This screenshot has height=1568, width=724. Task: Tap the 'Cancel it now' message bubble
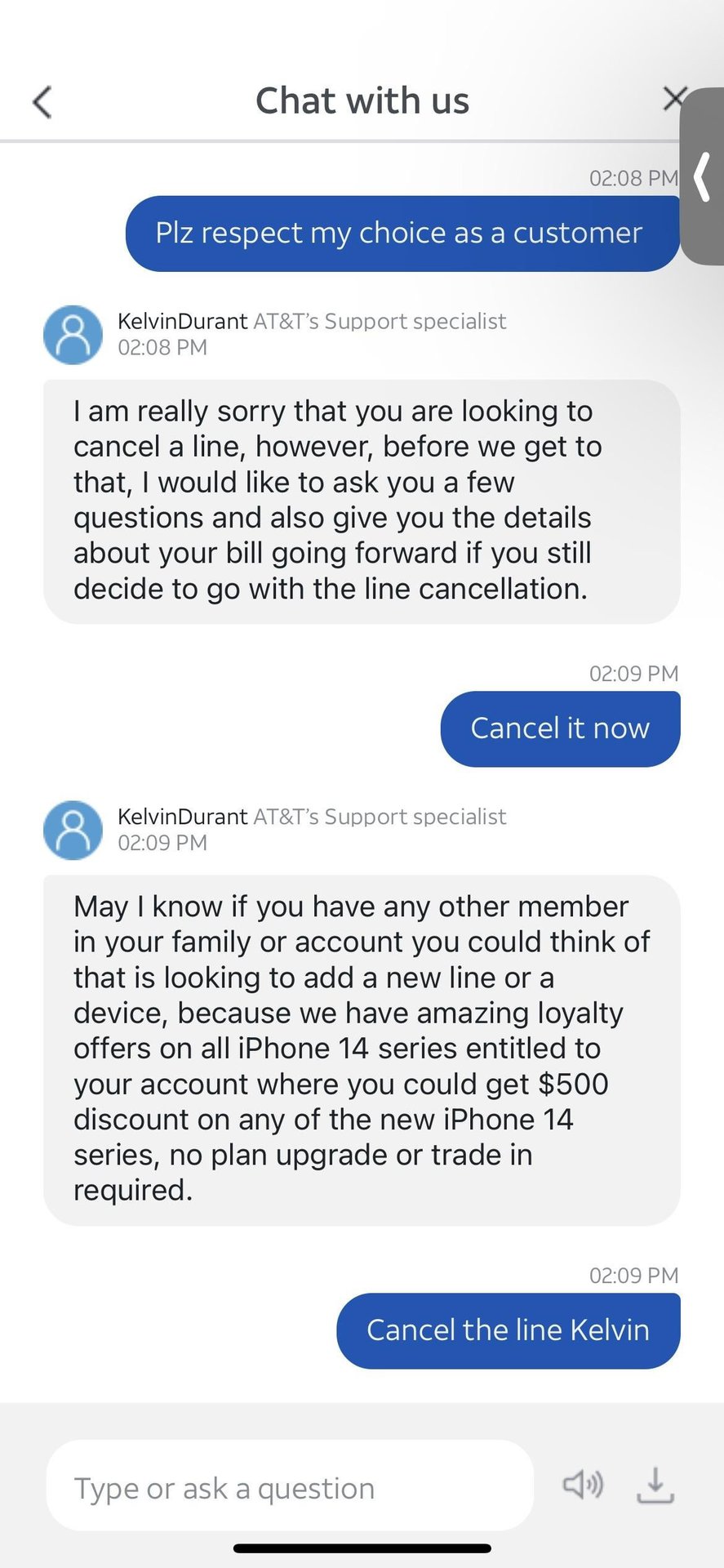point(560,728)
